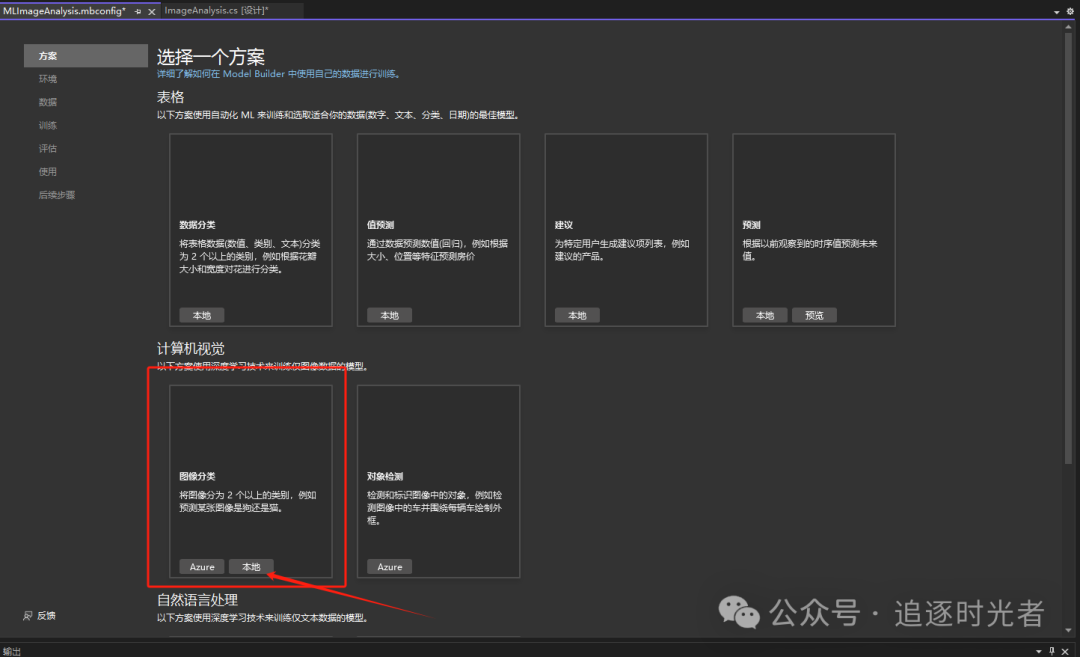
Task: Choose 本地 under 图像分类 scenario
Action: pyautogui.click(x=251, y=567)
